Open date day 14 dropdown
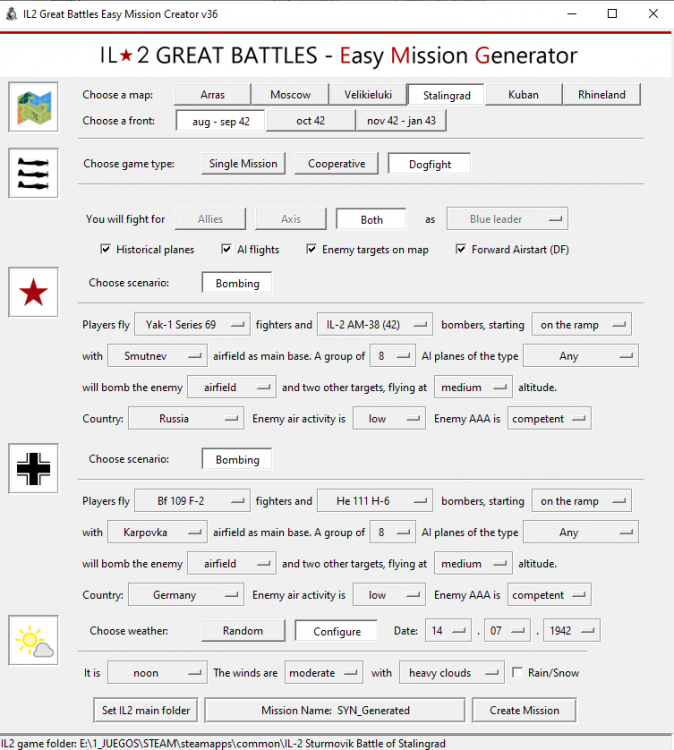Screen dimensions: 674x750 click(x=448, y=630)
